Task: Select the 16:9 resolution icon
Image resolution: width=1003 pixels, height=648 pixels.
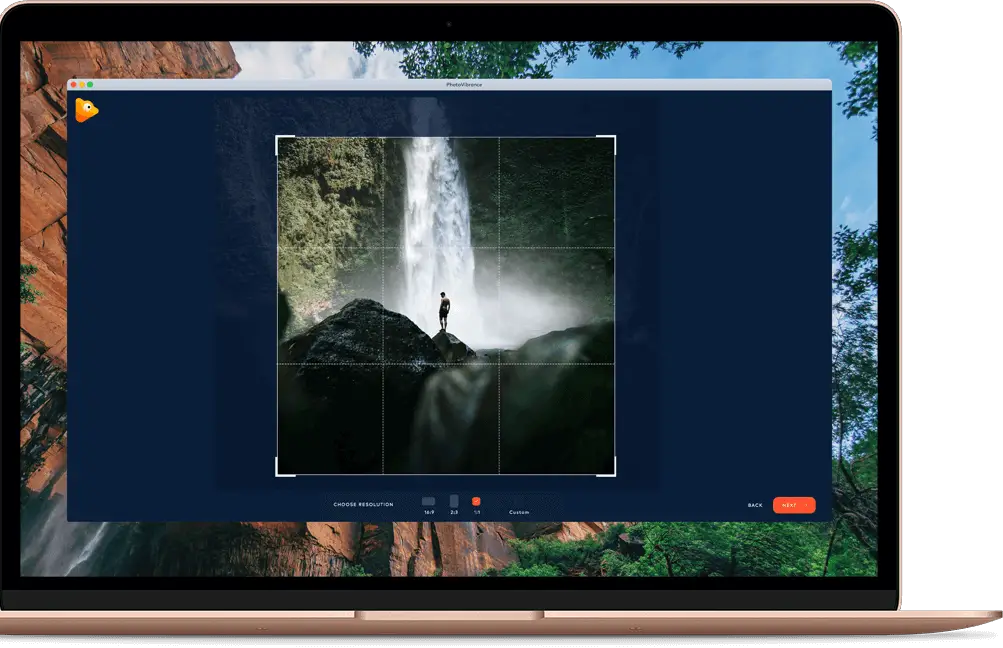Action: [x=429, y=501]
